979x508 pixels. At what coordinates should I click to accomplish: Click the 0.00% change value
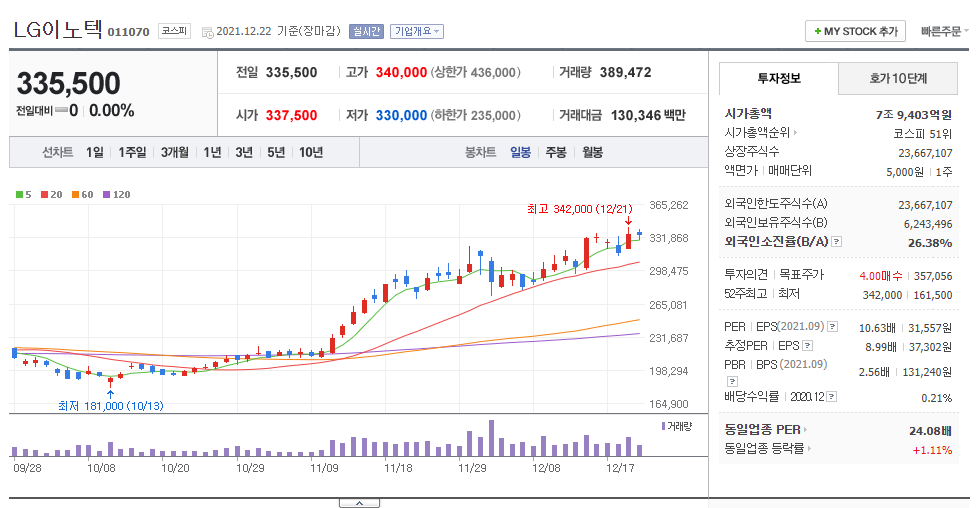[x=112, y=110]
